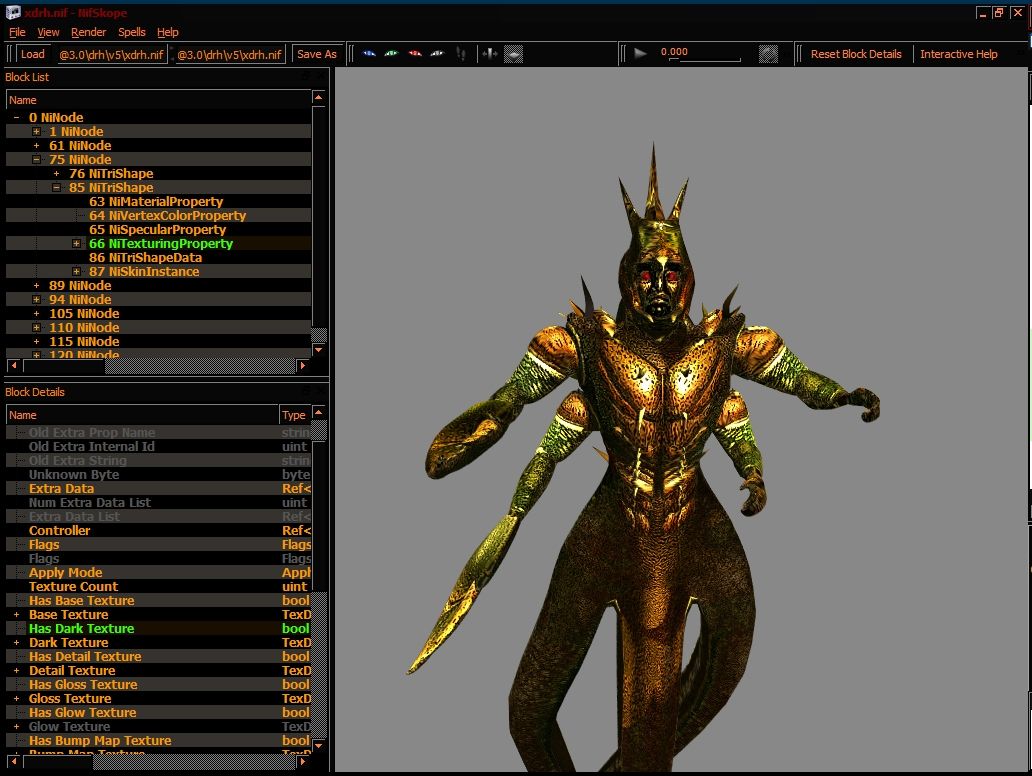The height and width of the screenshot is (776, 1032).
Task: Expand 76 NiTriShape
Action: [57, 174]
